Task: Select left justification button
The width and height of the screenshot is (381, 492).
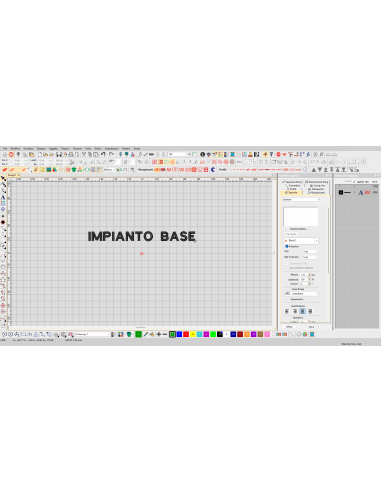Action: [287, 311]
